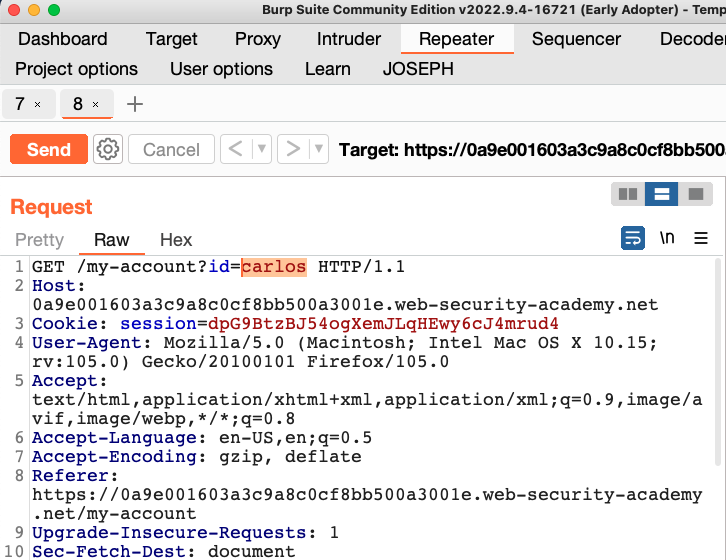
Task: Open the Sequencer tab
Action: pos(576,39)
